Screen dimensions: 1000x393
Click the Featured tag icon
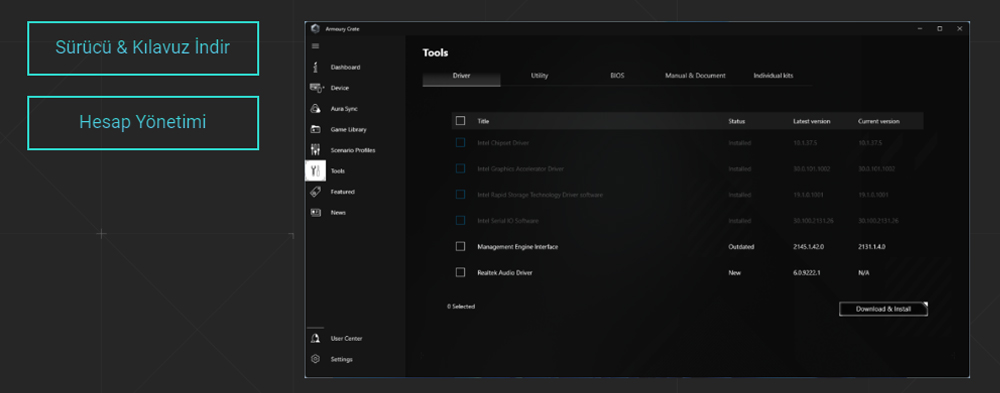(x=315, y=191)
